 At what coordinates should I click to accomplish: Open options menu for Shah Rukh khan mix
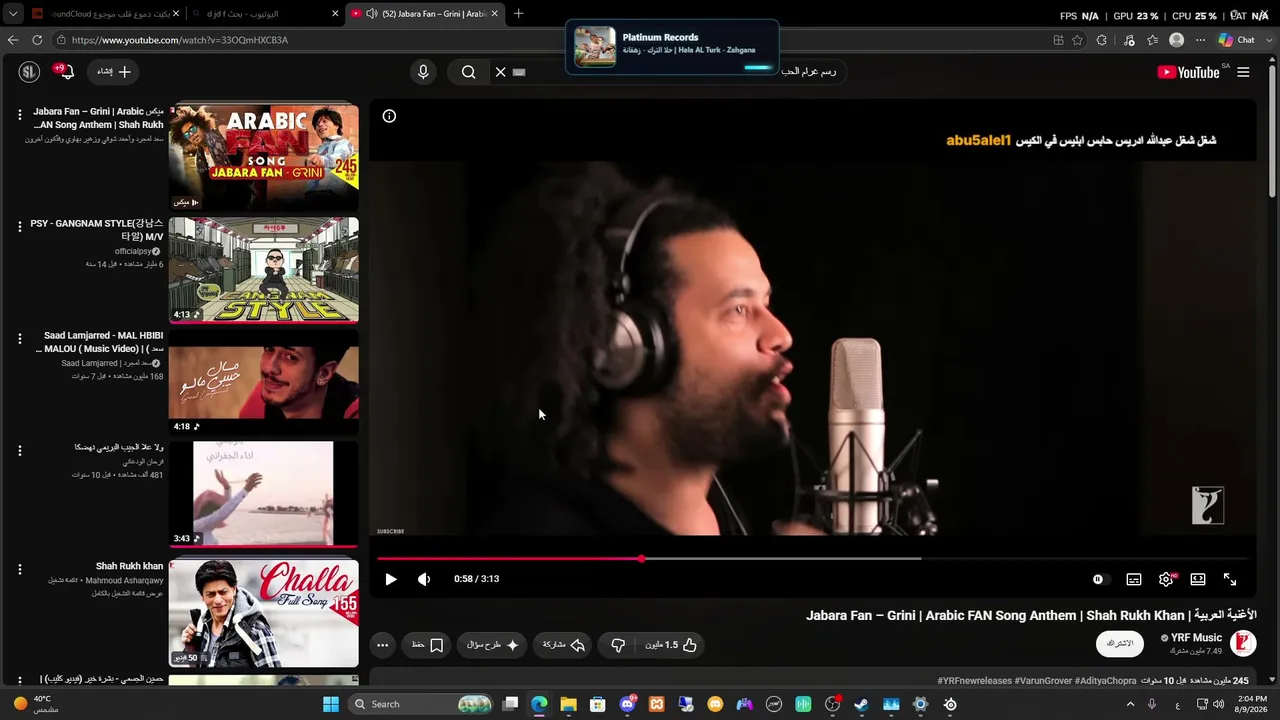click(x=19, y=569)
